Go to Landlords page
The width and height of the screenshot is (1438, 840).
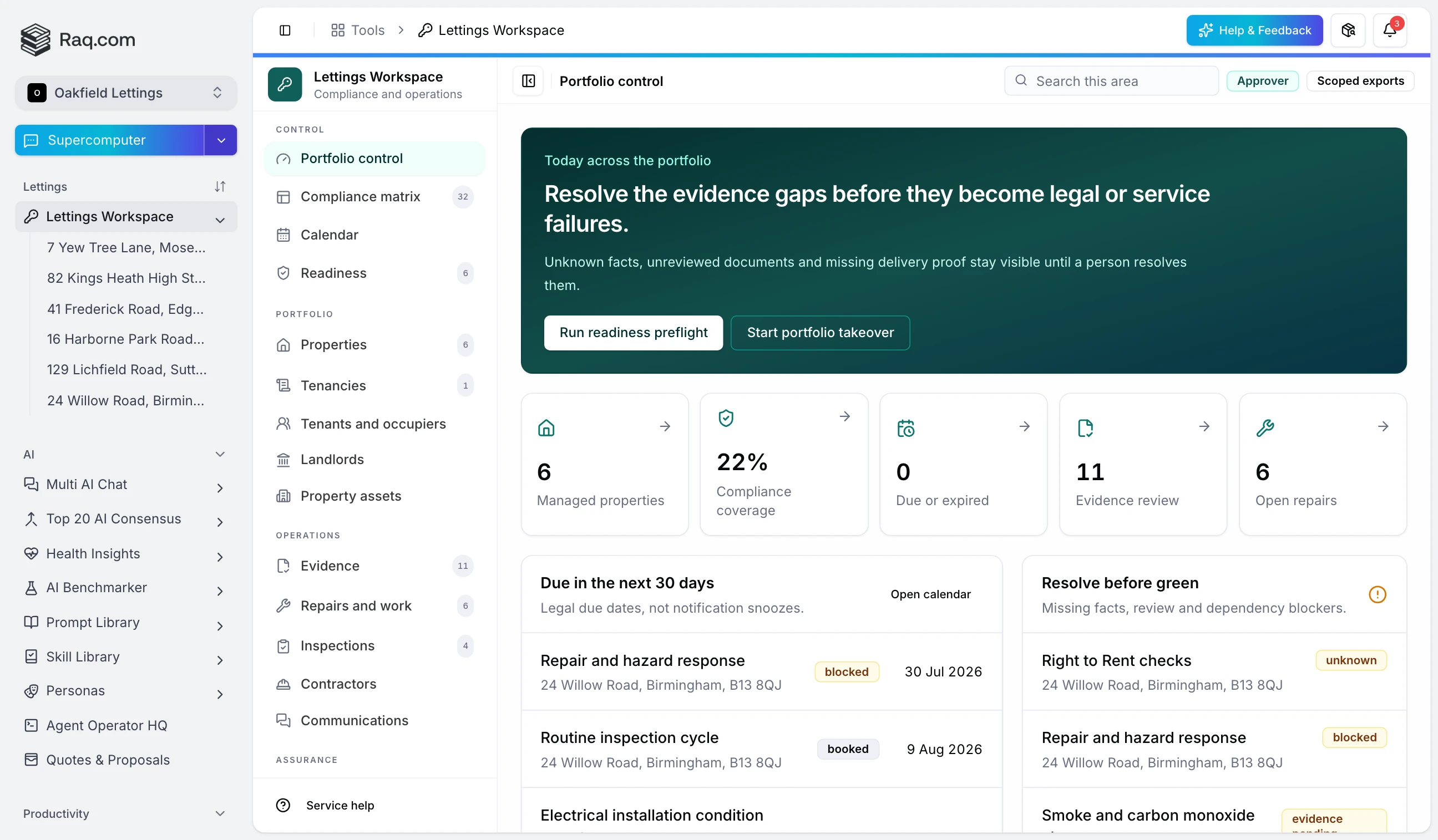point(374,460)
